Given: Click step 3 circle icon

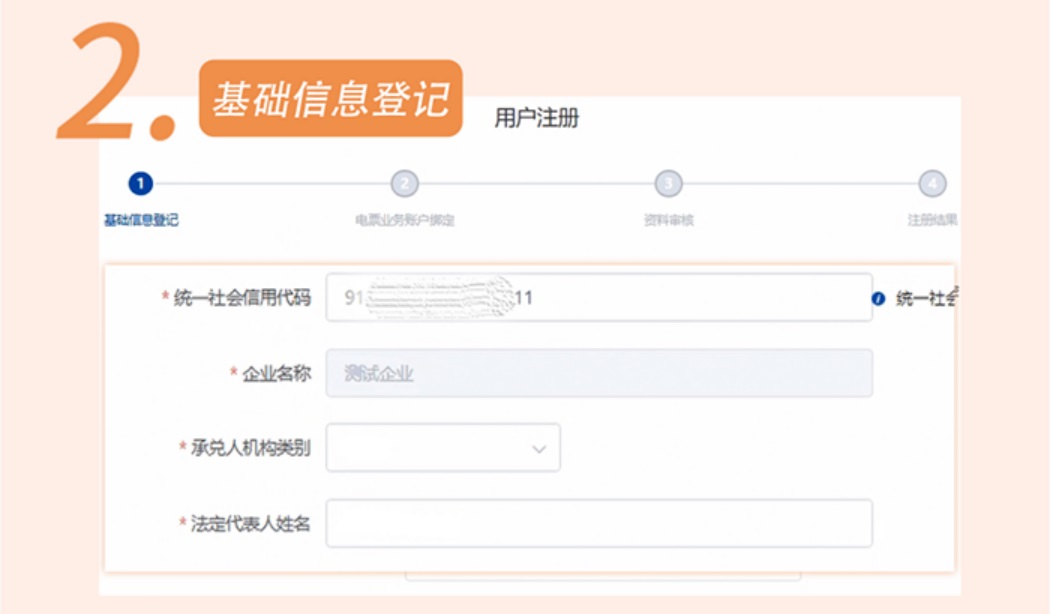Looking at the screenshot, I should (x=668, y=183).
